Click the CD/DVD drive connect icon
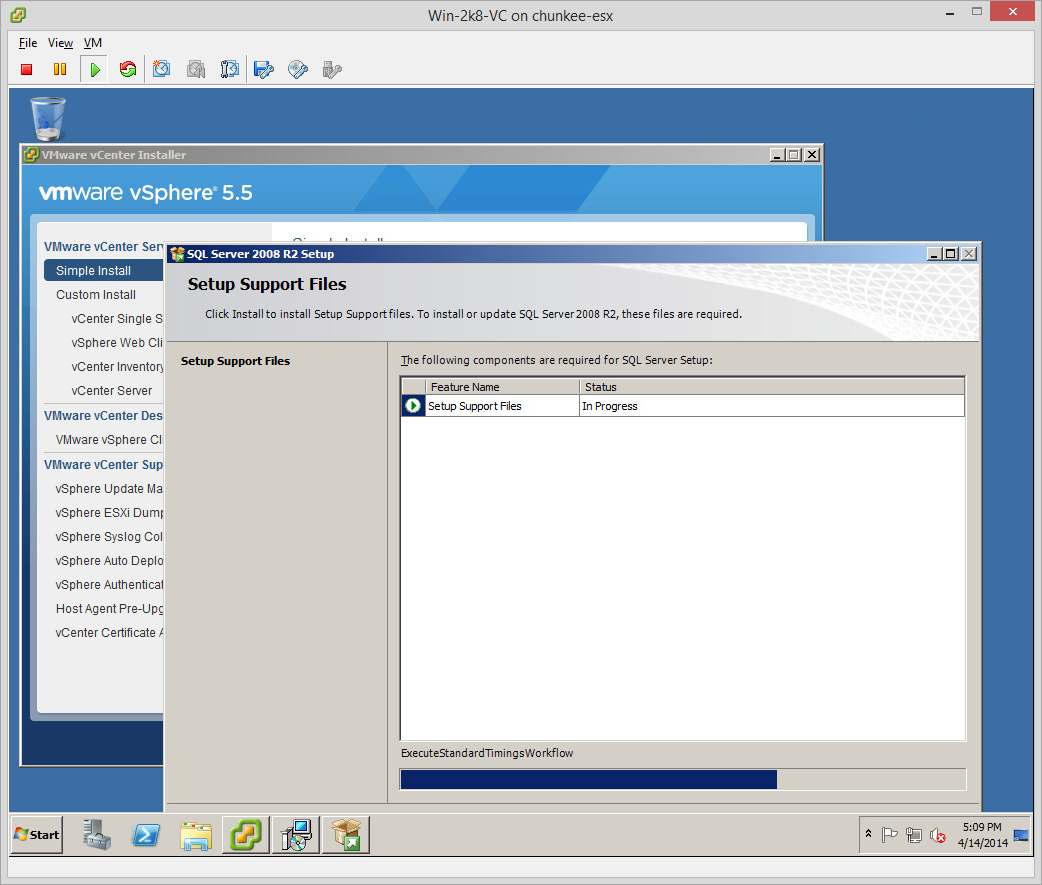 coord(298,69)
